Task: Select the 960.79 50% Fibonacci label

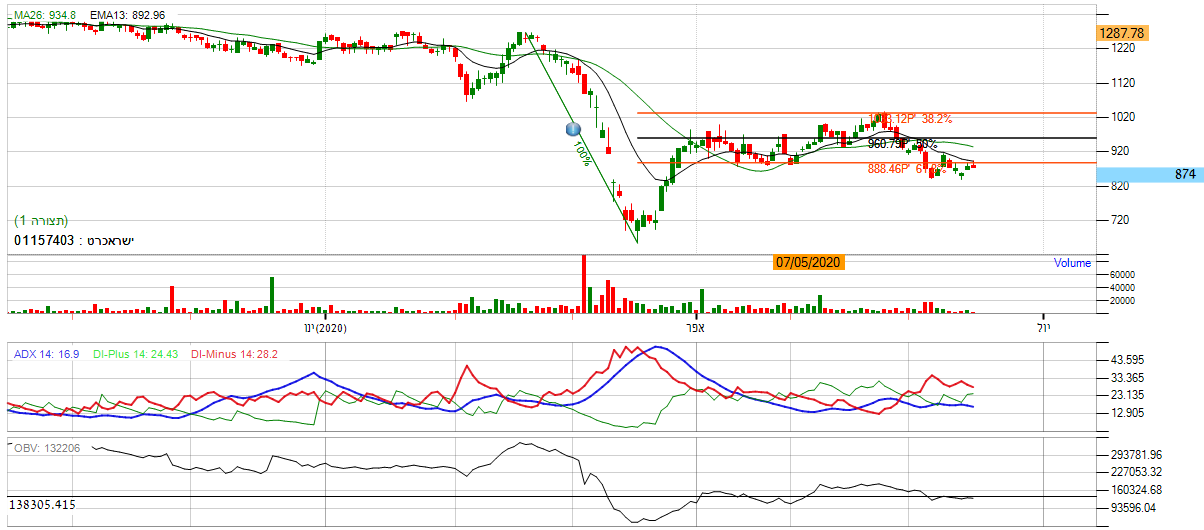Action: pyautogui.click(x=902, y=144)
